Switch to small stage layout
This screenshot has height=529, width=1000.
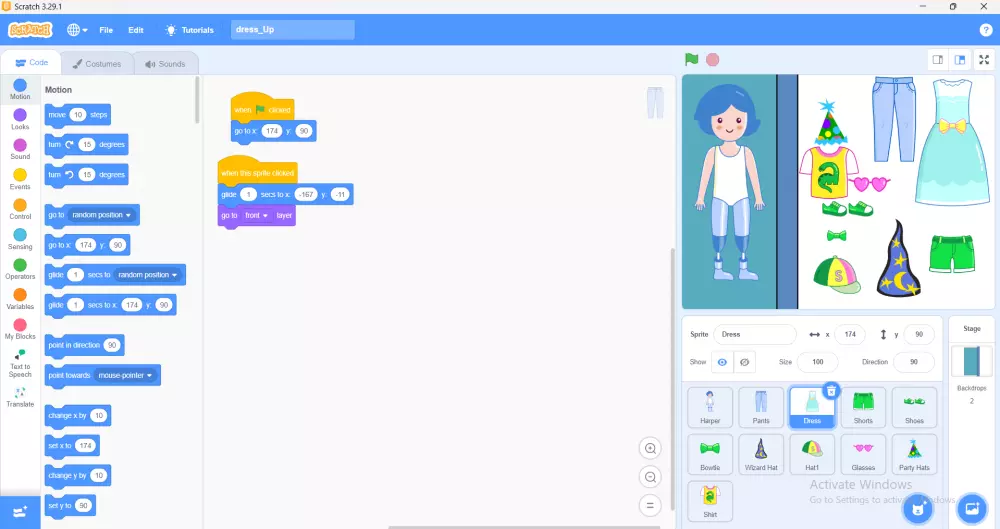pos(938,60)
